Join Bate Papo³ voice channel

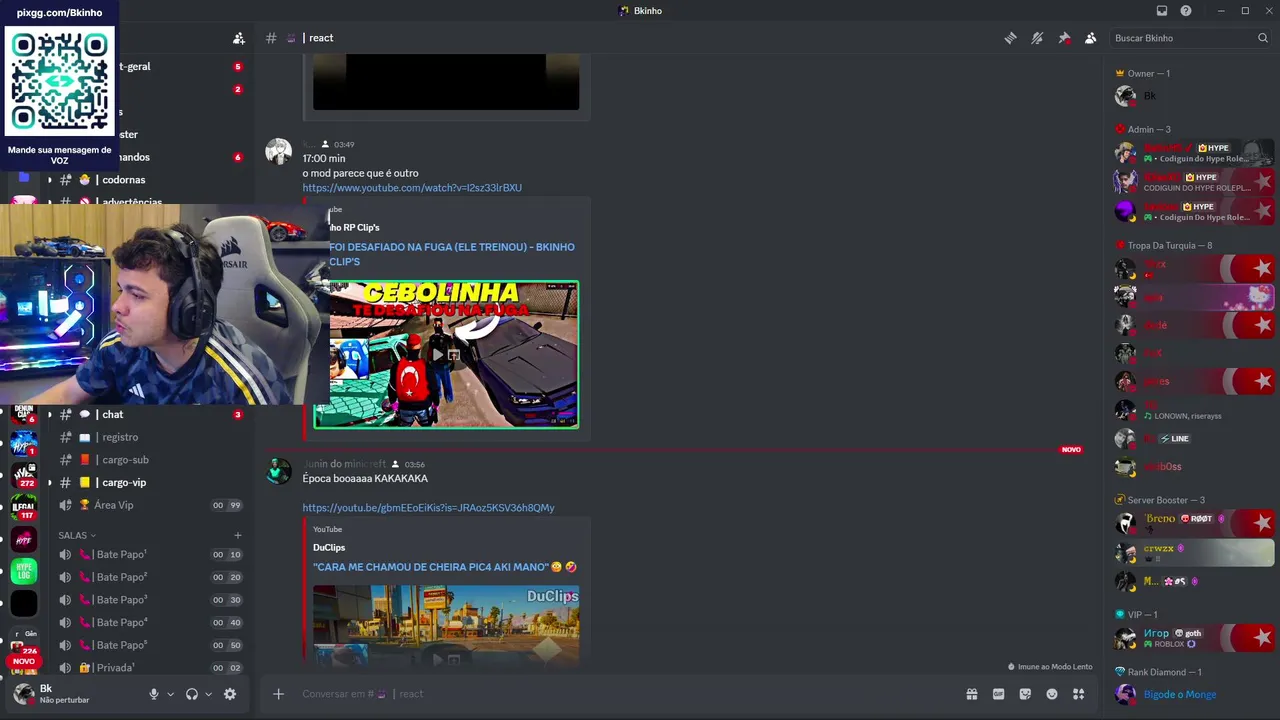tap(150, 600)
